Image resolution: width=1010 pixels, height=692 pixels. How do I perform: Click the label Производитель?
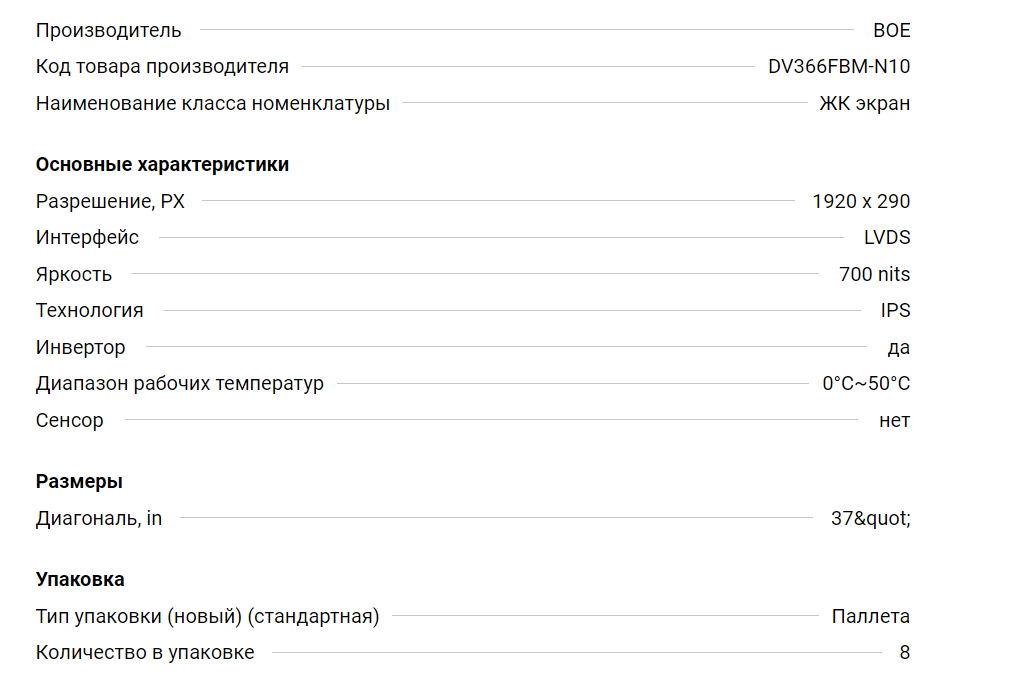[x=108, y=30]
